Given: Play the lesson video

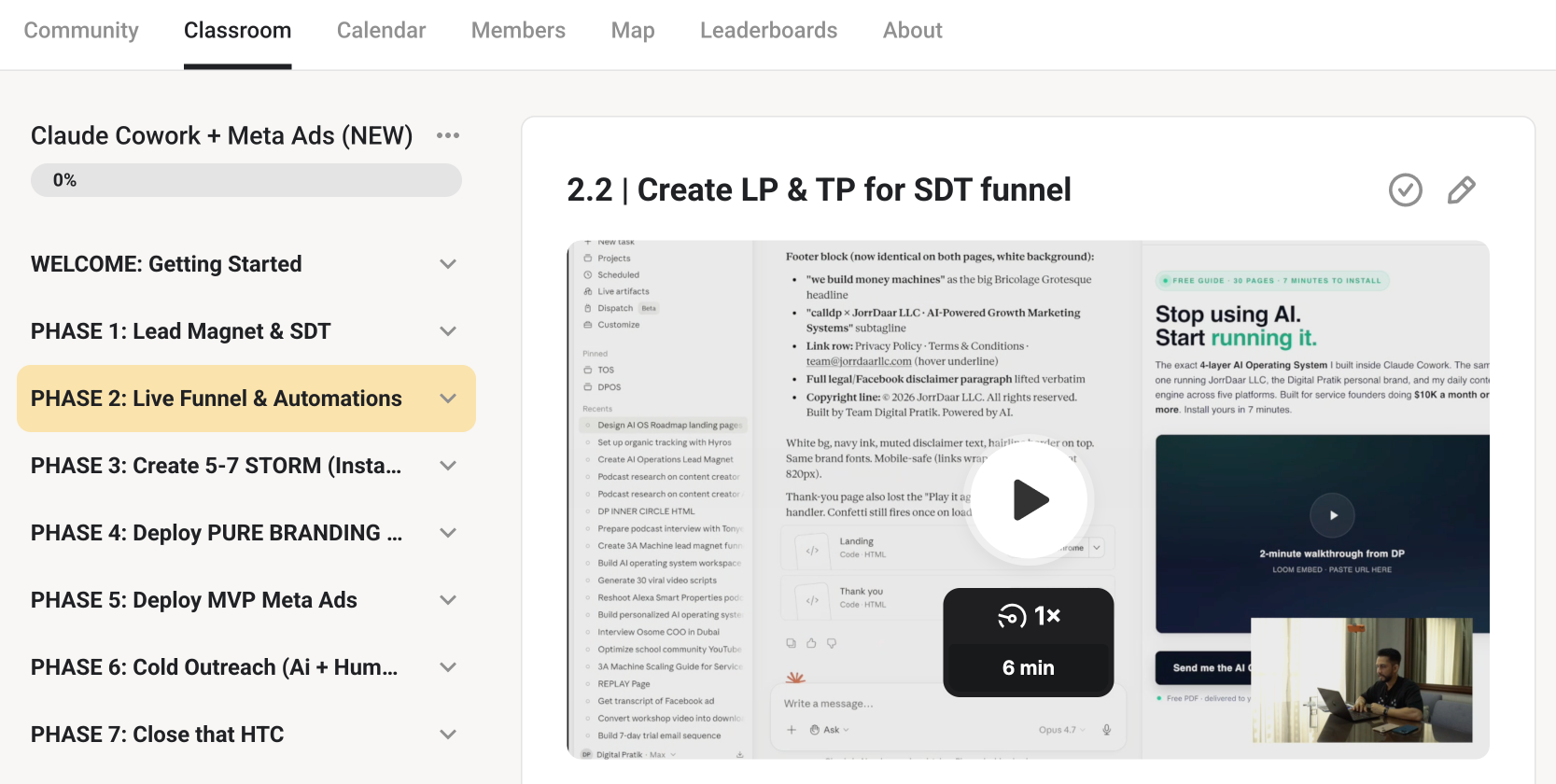Looking at the screenshot, I should pyautogui.click(x=1029, y=499).
